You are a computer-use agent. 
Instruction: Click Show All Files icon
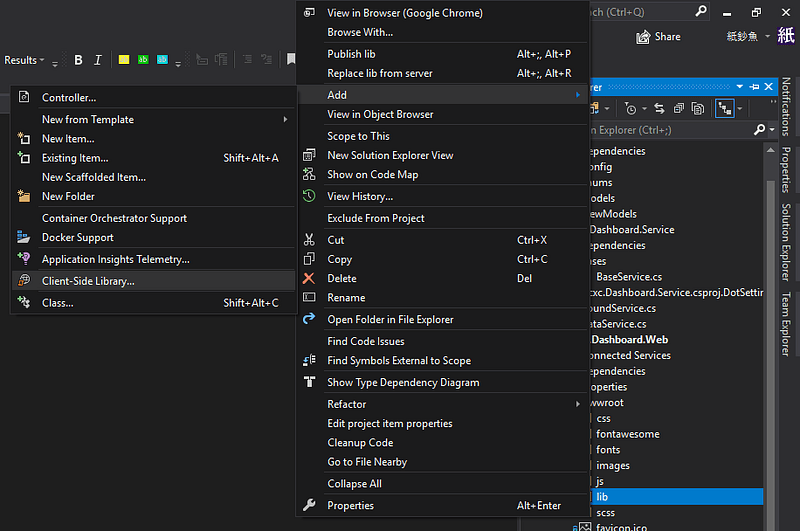tap(697, 109)
